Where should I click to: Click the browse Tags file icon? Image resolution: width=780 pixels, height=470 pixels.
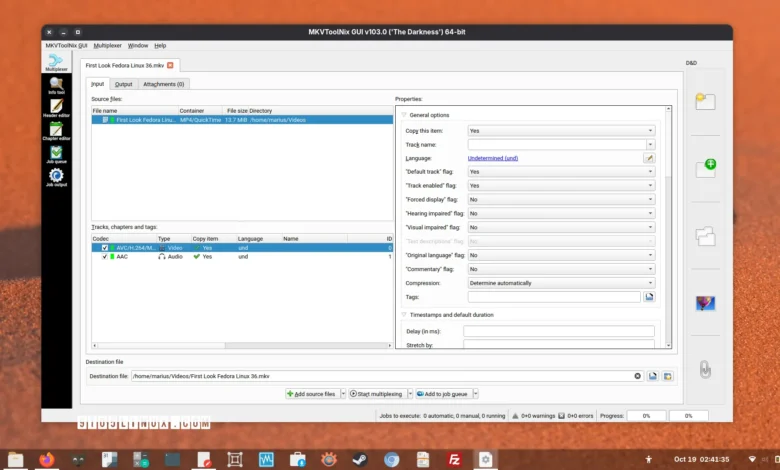coord(649,297)
